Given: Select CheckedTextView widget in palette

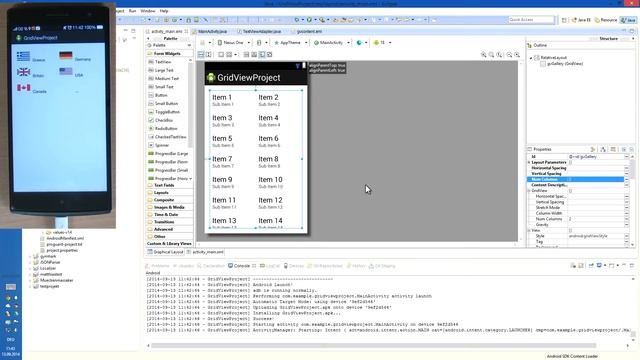Looking at the screenshot, I should coord(171,137).
